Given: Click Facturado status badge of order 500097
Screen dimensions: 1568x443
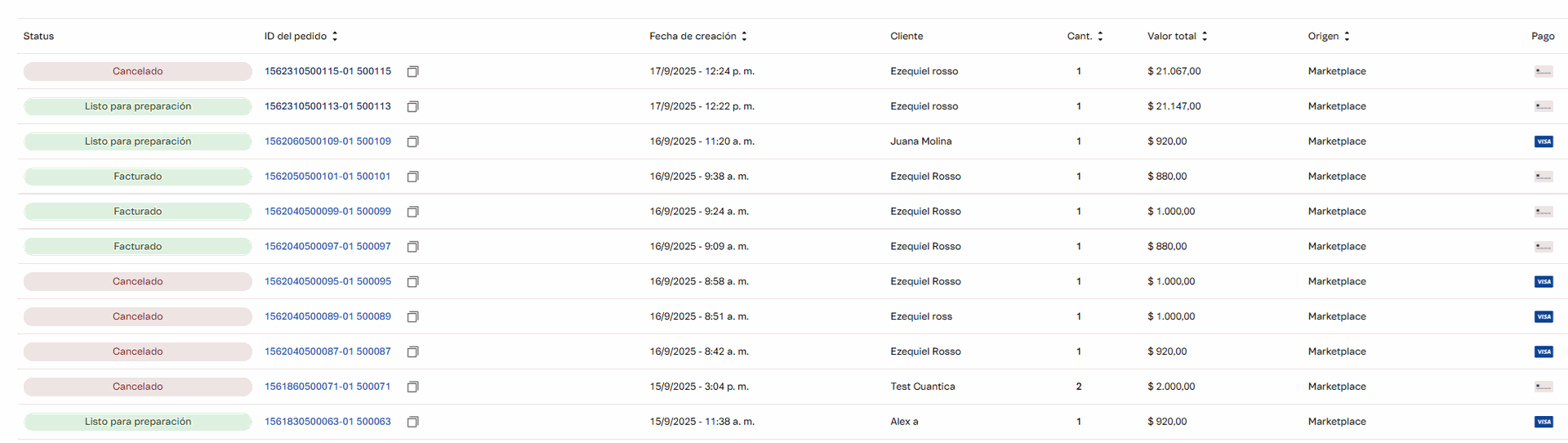Looking at the screenshot, I should [x=137, y=246].
